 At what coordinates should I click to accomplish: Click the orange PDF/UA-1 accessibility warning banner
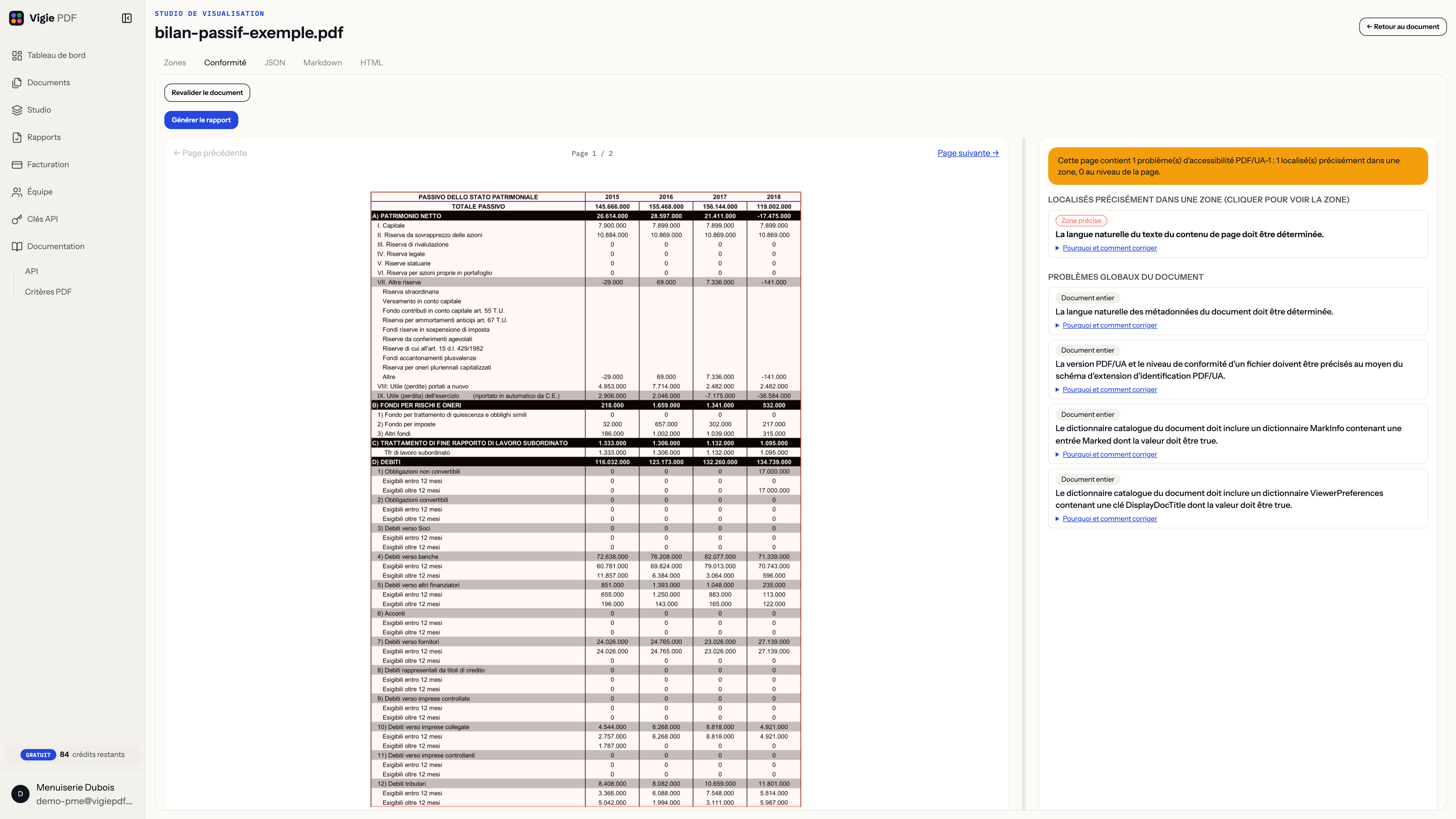point(1237,166)
